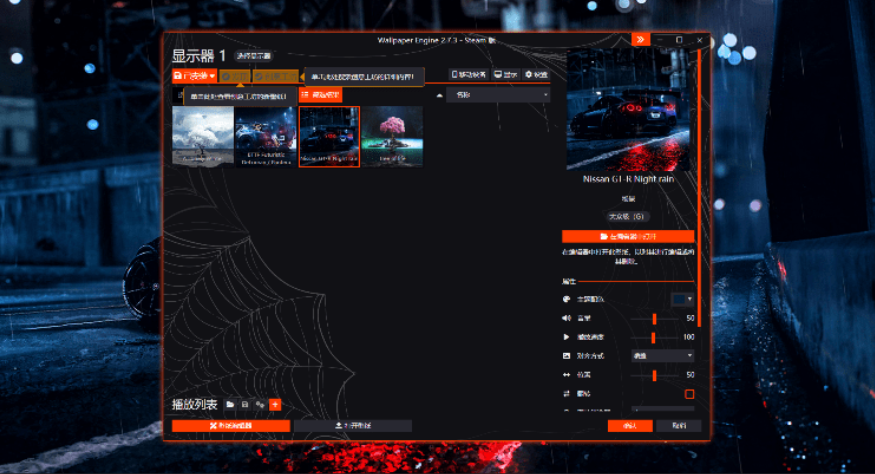Open the playlist configuration gears icon

[260, 405]
